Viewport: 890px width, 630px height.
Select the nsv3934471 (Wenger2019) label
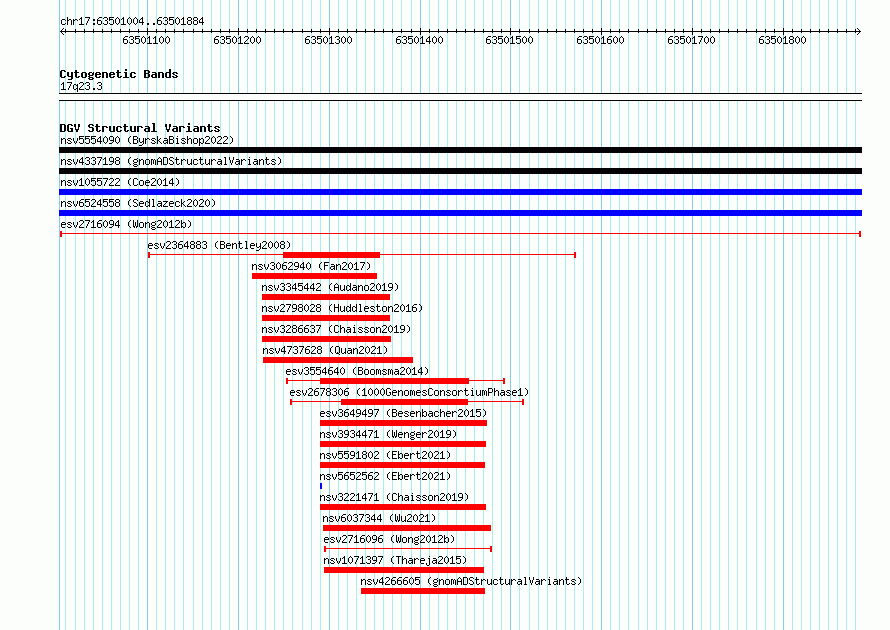[388, 434]
